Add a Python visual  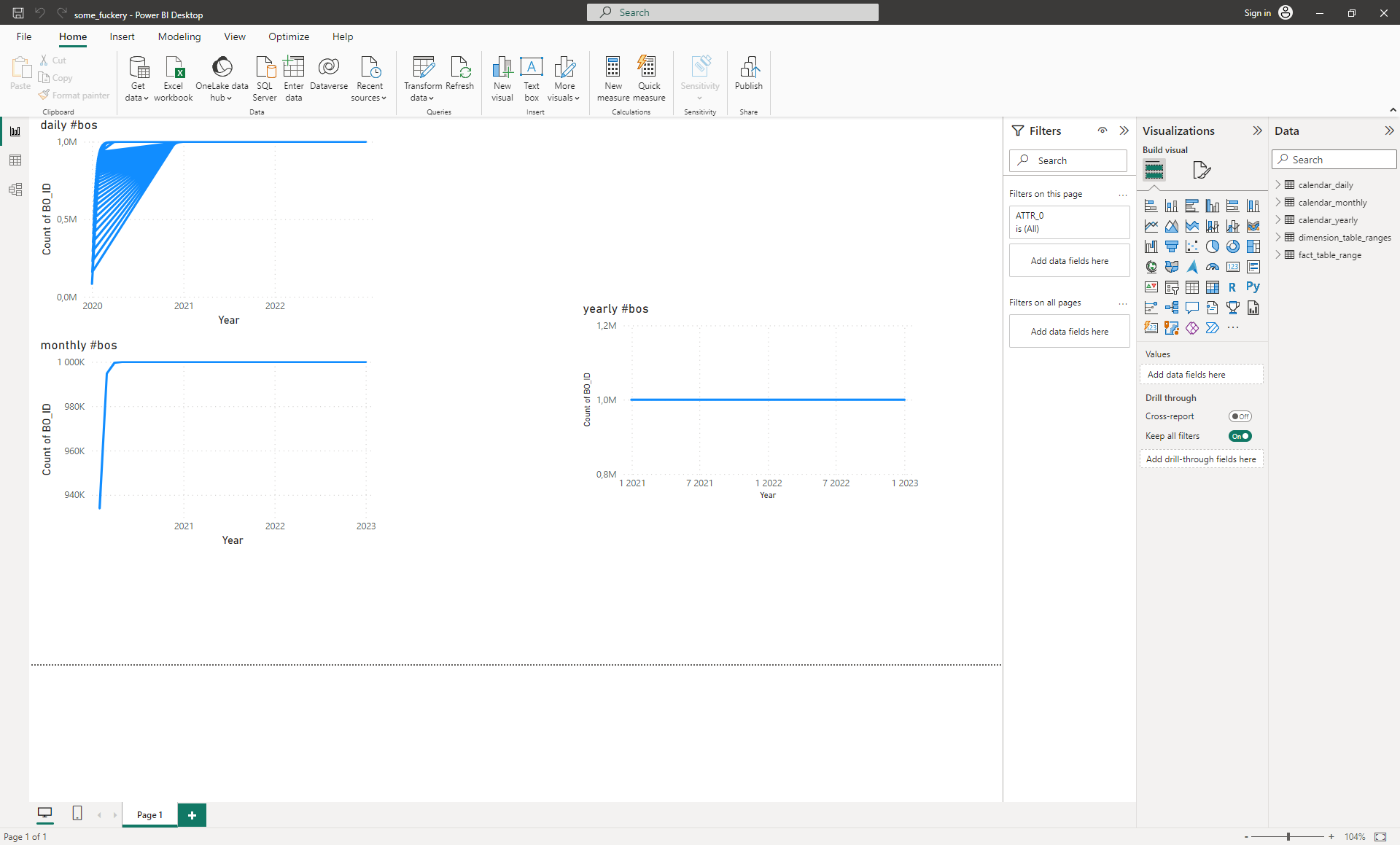tap(1253, 287)
